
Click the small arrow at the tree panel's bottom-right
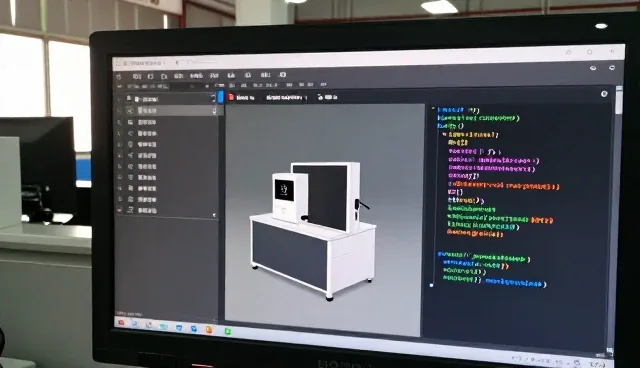pos(214,215)
